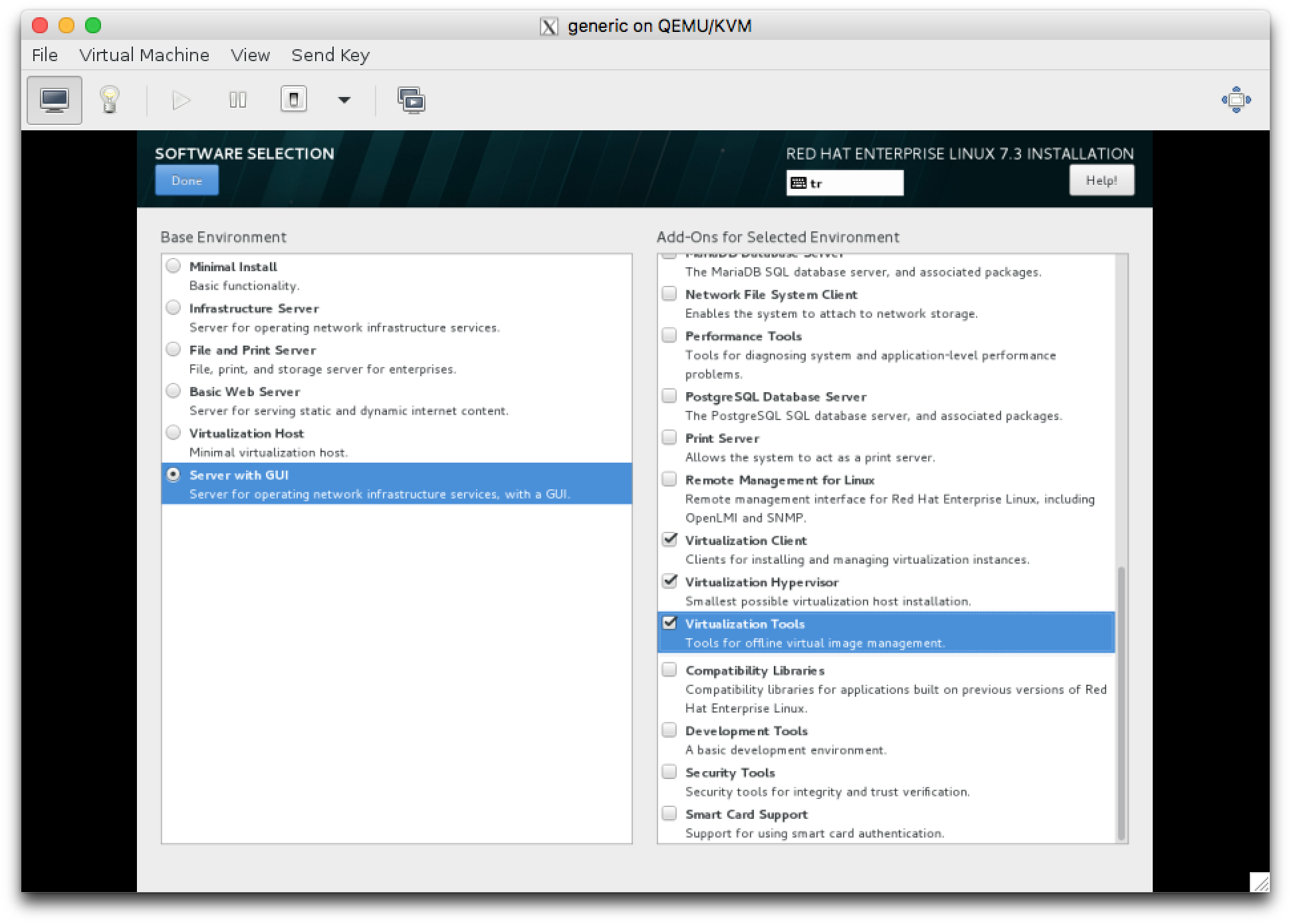This screenshot has height=924, width=1291.
Task: Uncheck Virtualization Client add-on
Action: (669, 540)
